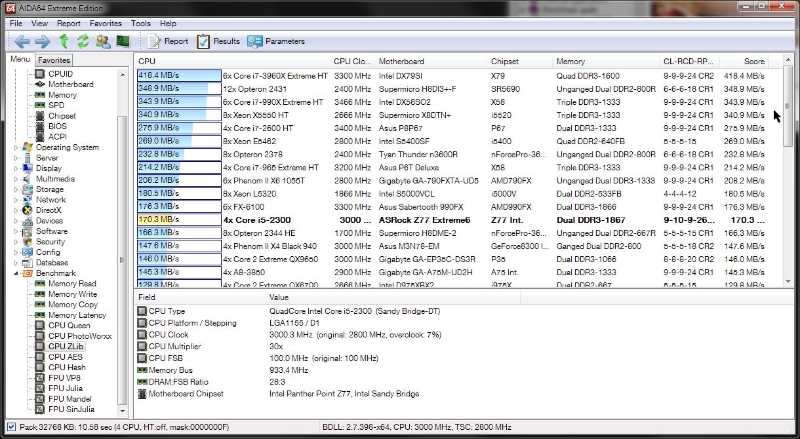Viewport: 800px width, 439px height.
Task: Sort by the Motherboard column header
Action: (431, 61)
